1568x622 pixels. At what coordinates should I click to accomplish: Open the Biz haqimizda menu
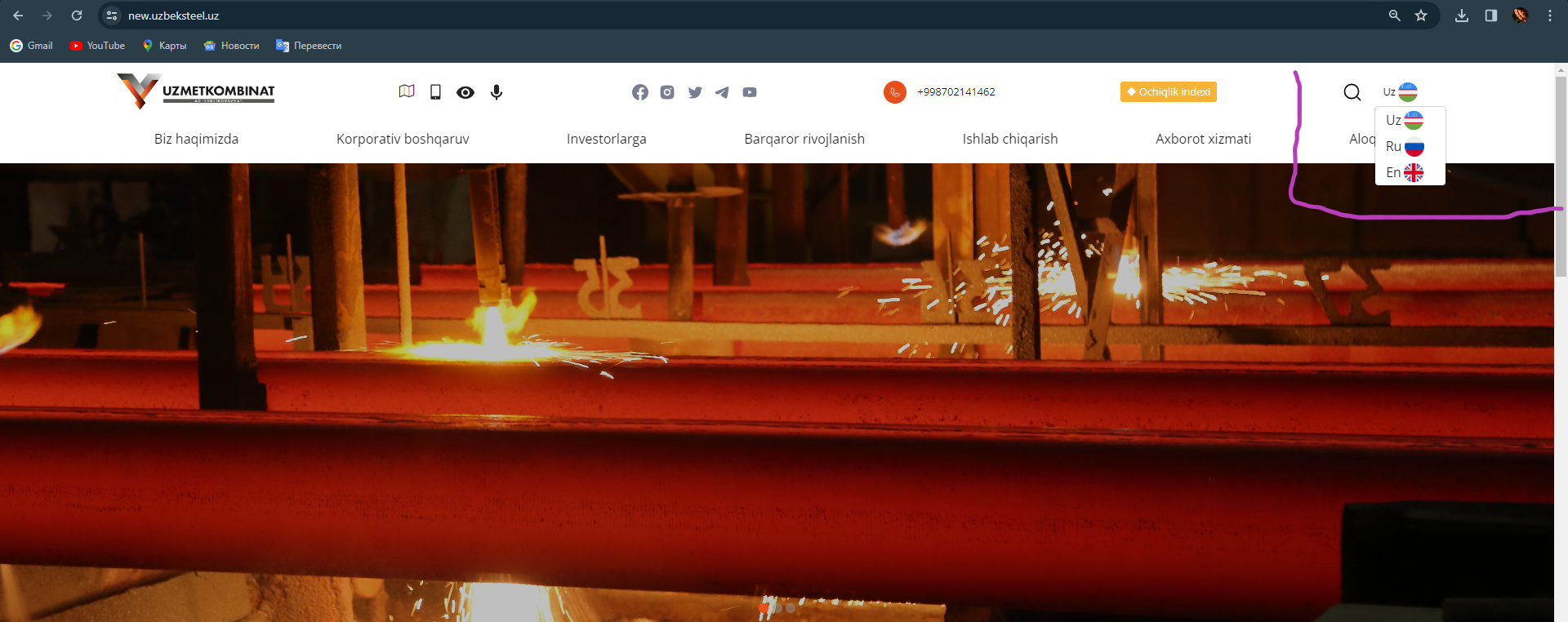[x=196, y=139]
